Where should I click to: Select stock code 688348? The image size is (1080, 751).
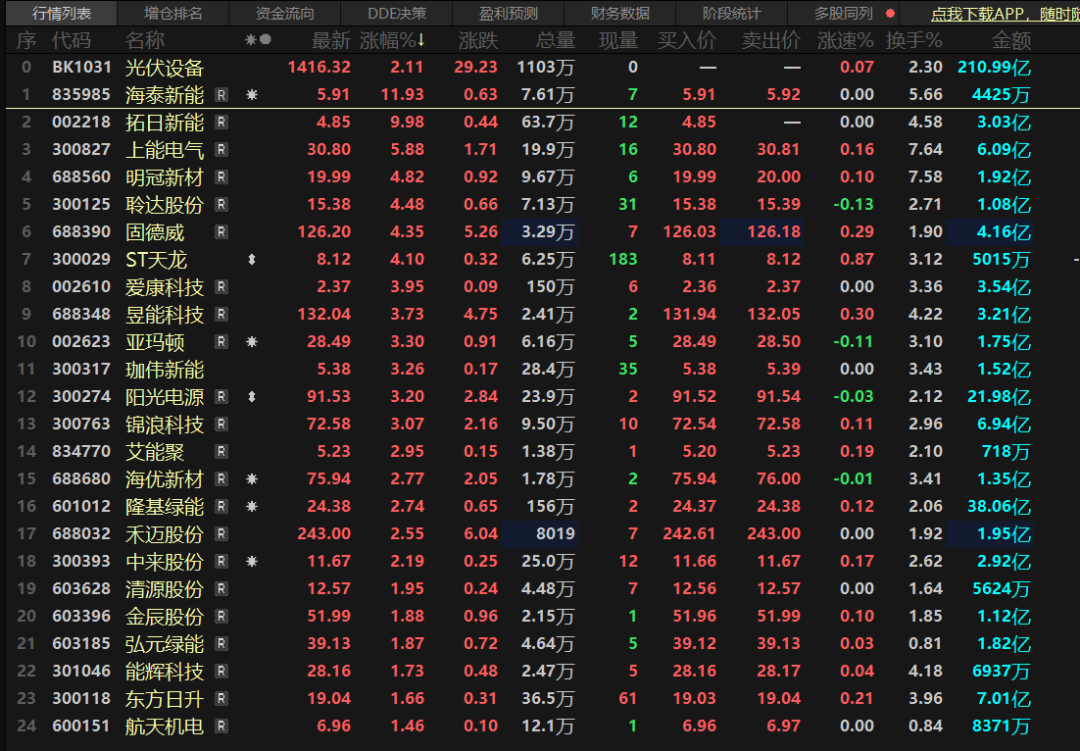click(81, 315)
